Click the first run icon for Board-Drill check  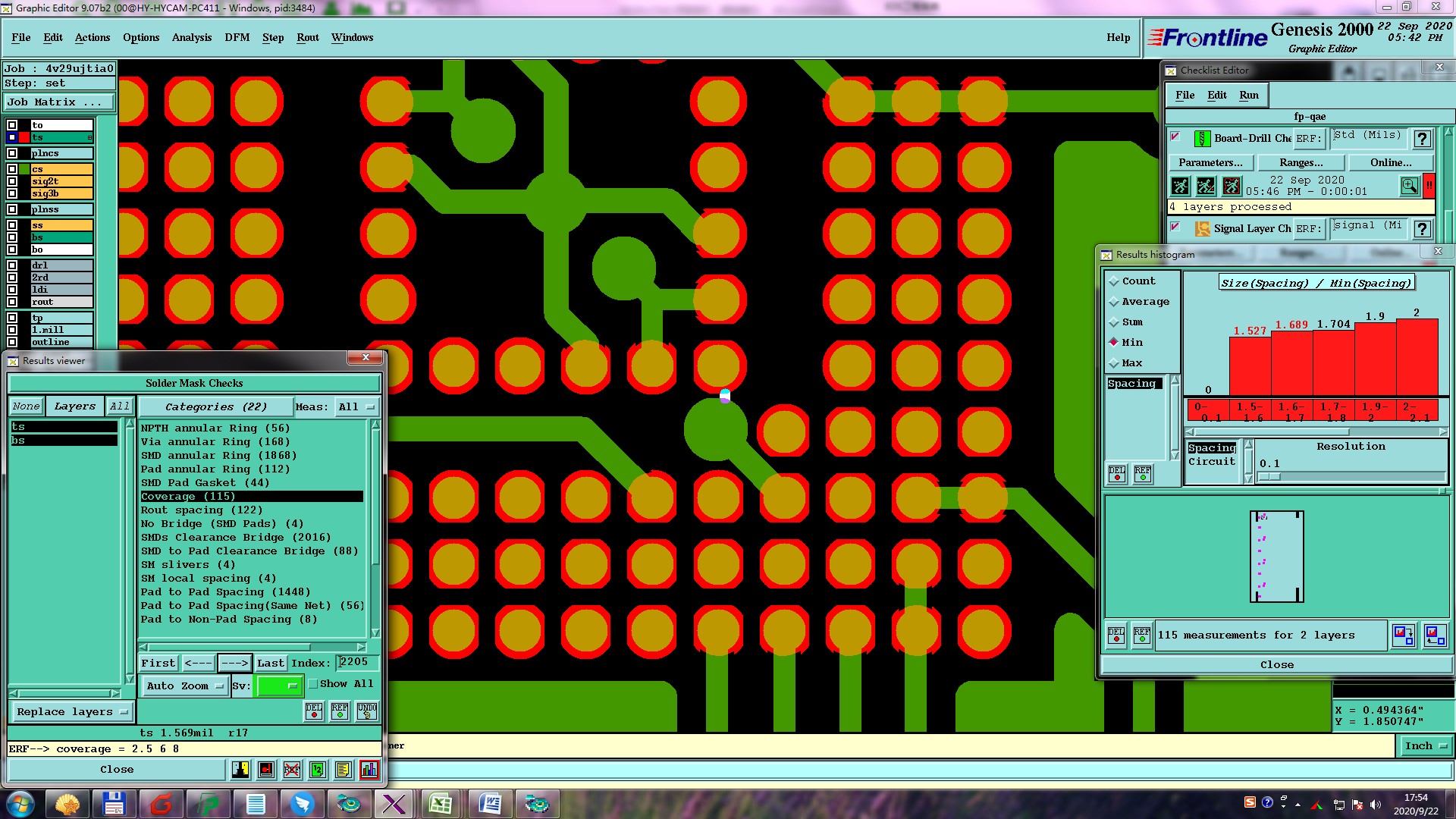(1180, 186)
